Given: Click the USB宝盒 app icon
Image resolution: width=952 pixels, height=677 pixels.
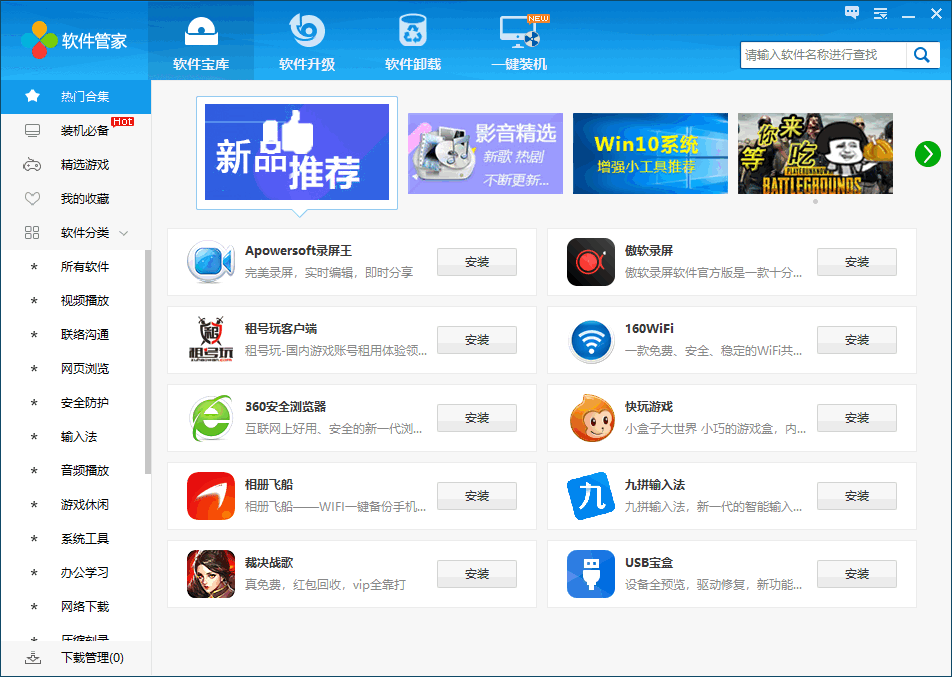Looking at the screenshot, I should 591,574.
